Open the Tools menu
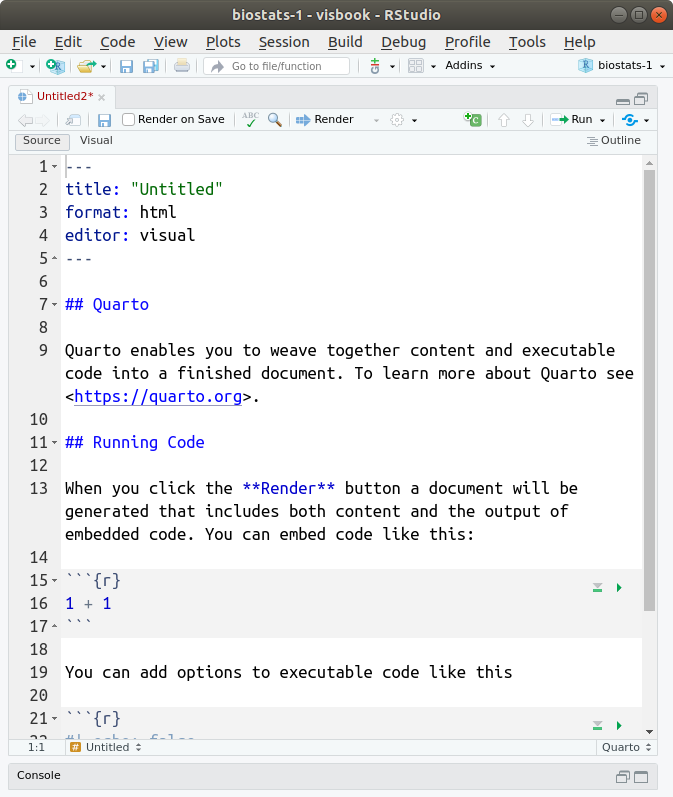Image resolution: width=673 pixels, height=797 pixels. pos(527,42)
